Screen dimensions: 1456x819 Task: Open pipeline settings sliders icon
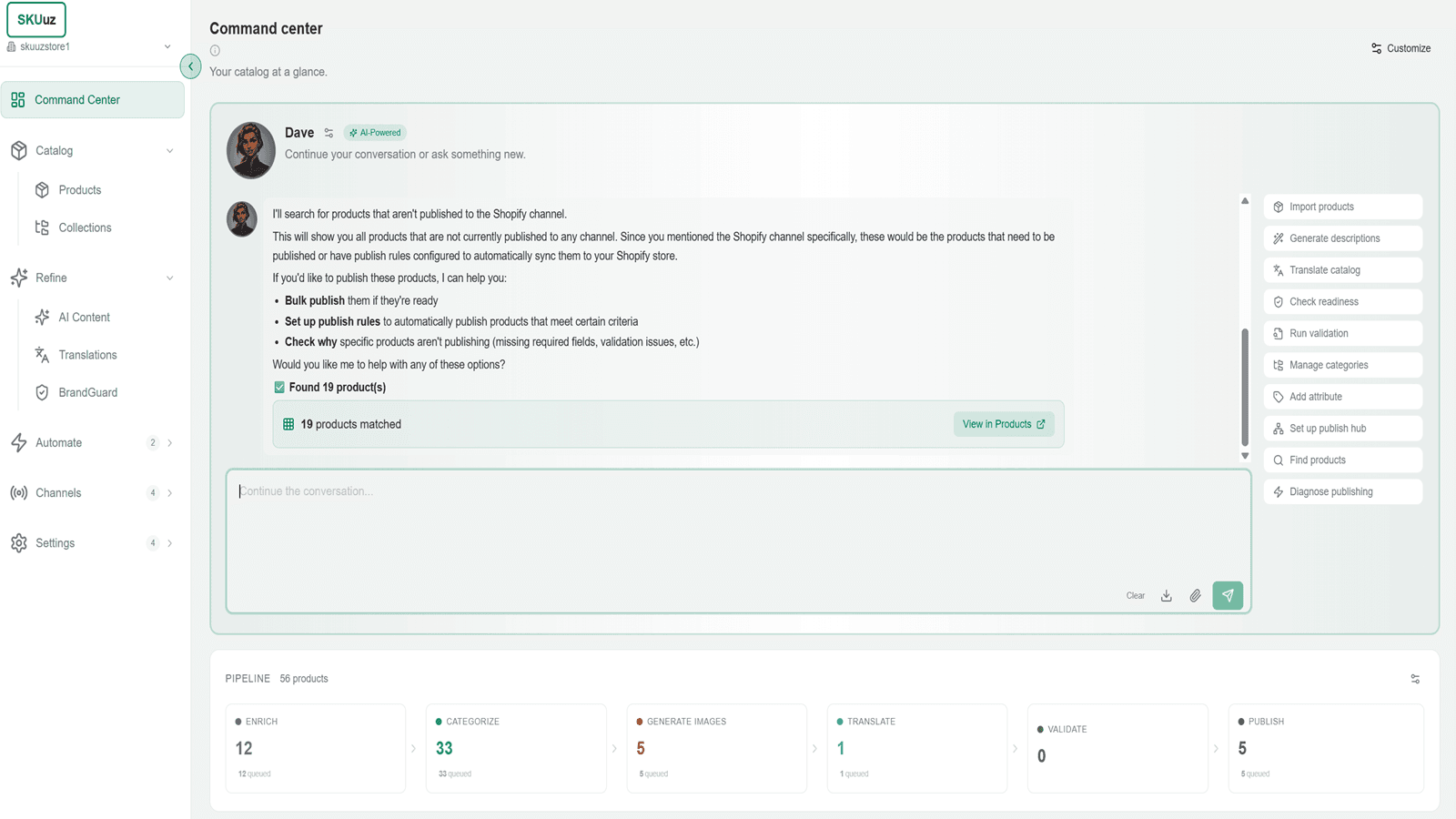pyautogui.click(x=1415, y=679)
